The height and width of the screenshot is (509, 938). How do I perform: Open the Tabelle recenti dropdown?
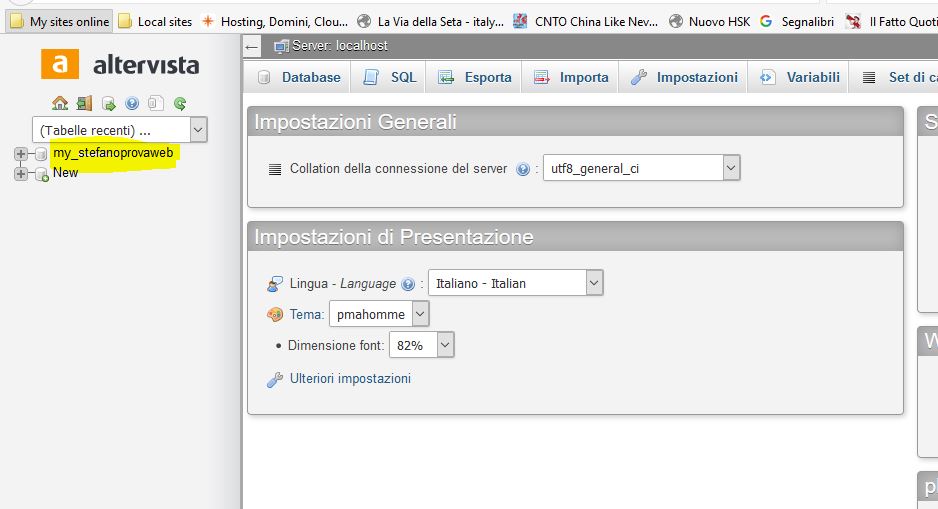point(120,129)
